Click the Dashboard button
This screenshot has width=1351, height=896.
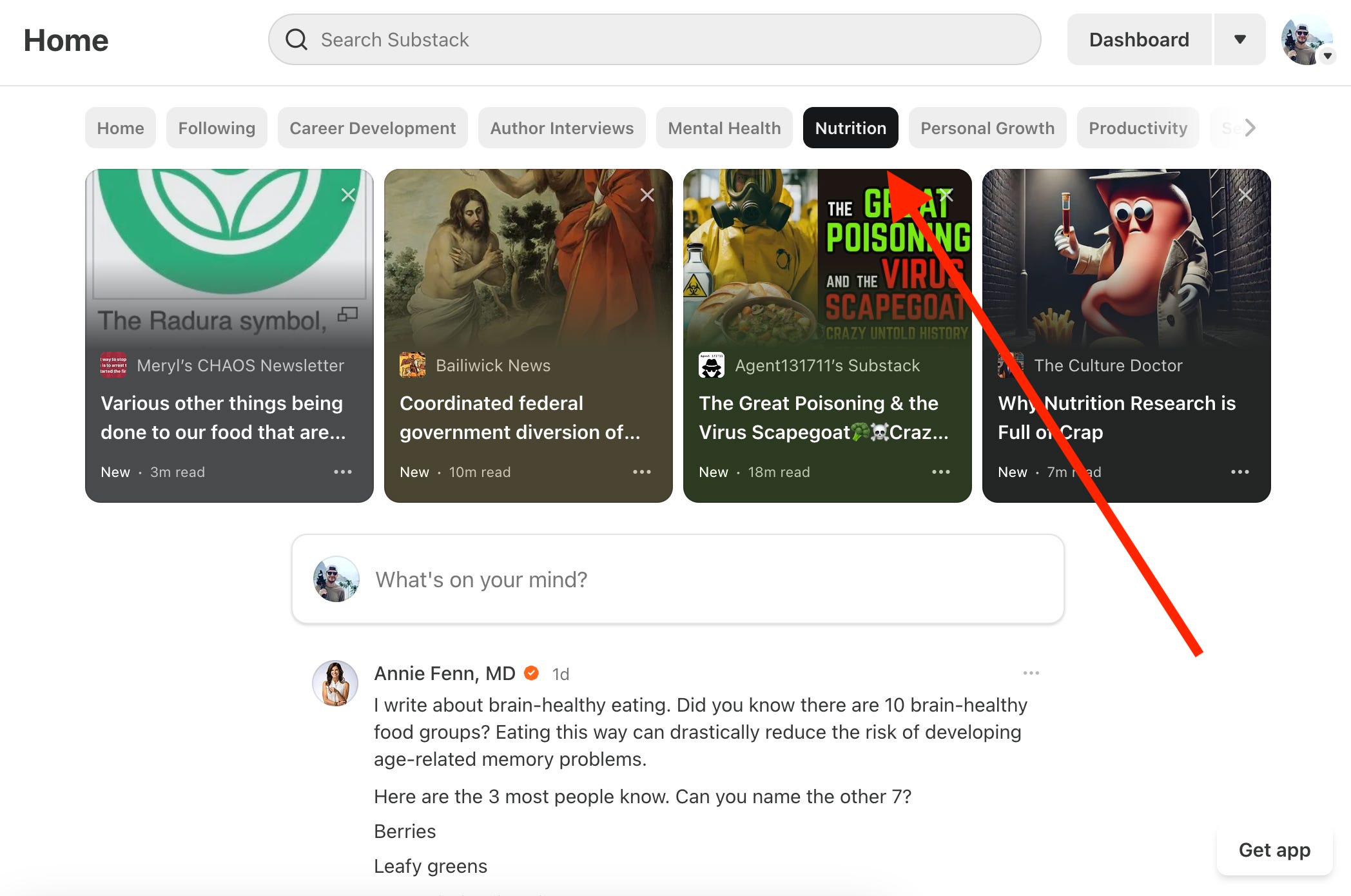tap(1138, 39)
